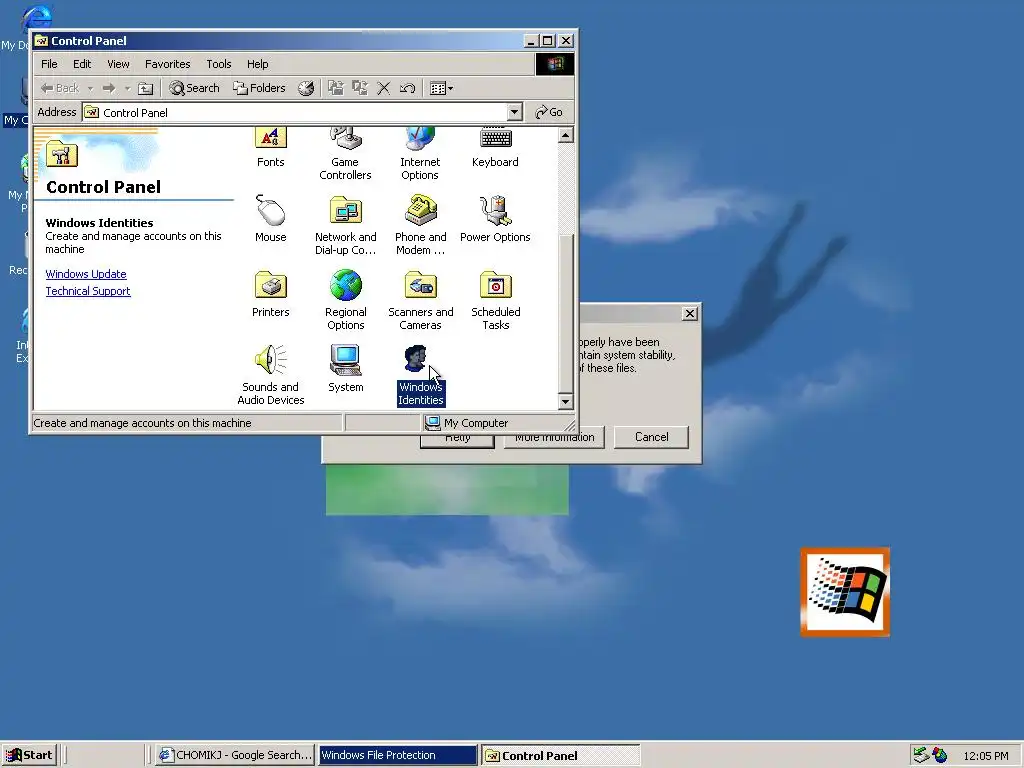The width and height of the screenshot is (1024, 768).
Task: Expand the Address bar dropdown
Action: 515,112
